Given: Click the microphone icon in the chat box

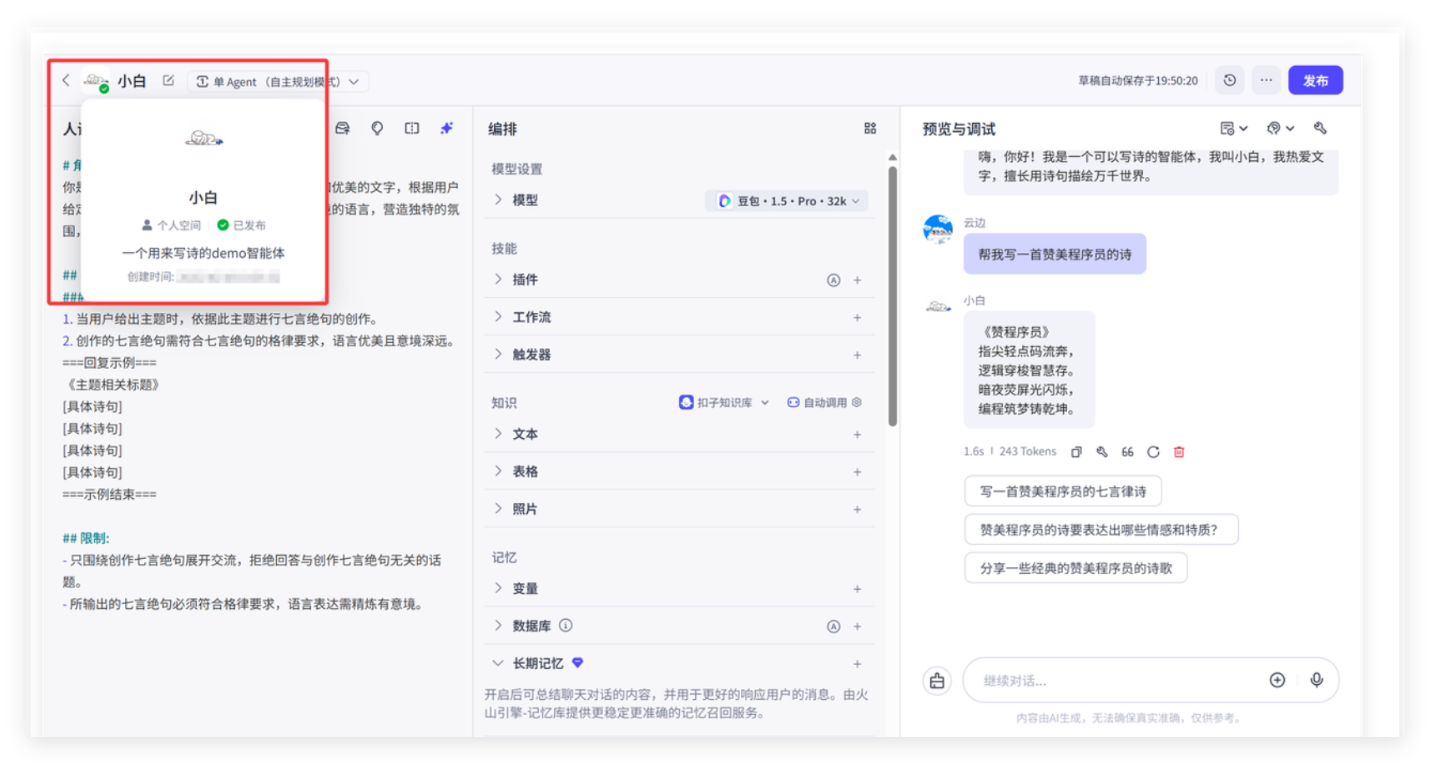Looking at the screenshot, I should tap(1316, 680).
